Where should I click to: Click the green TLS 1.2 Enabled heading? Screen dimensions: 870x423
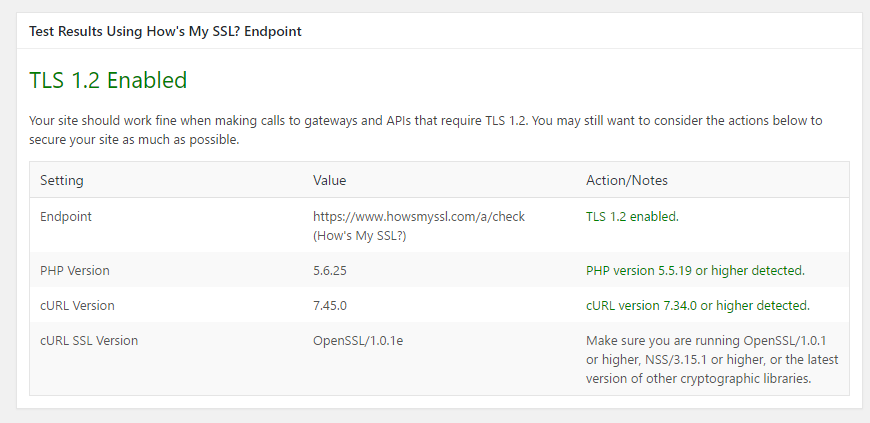[108, 80]
